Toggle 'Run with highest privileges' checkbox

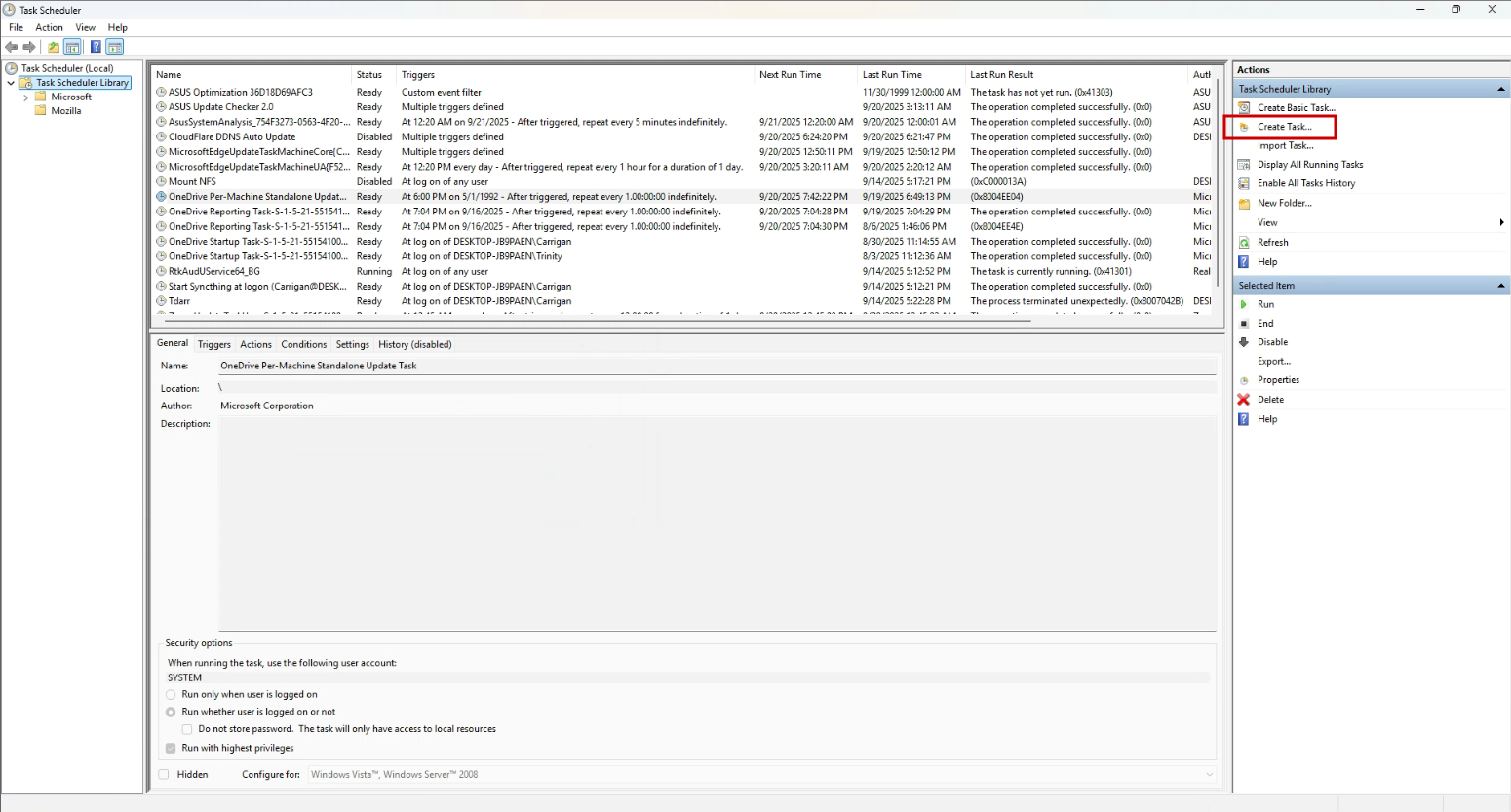pyautogui.click(x=172, y=749)
